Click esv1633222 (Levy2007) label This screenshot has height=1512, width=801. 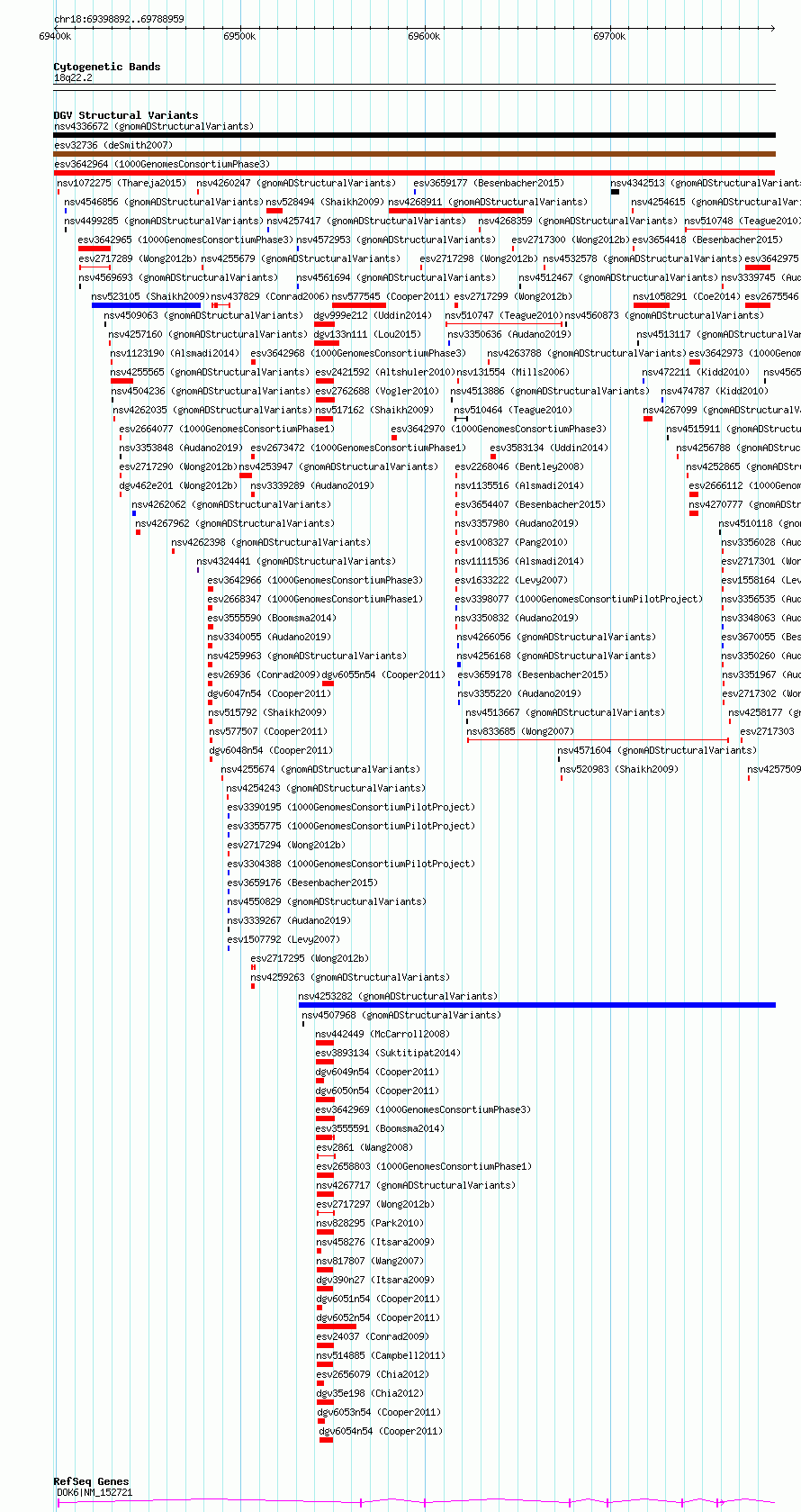click(511, 580)
